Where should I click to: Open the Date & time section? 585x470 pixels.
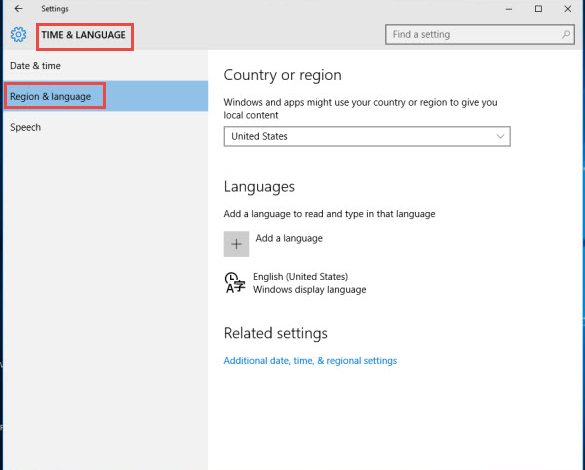click(35, 66)
